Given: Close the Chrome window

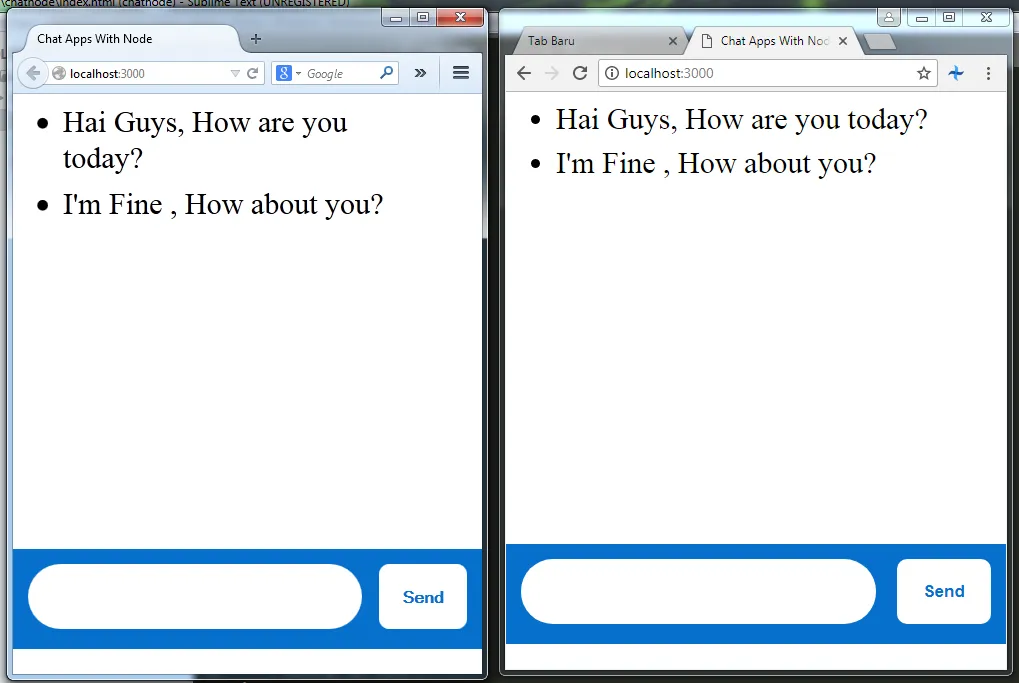Looking at the screenshot, I should click(987, 18).
